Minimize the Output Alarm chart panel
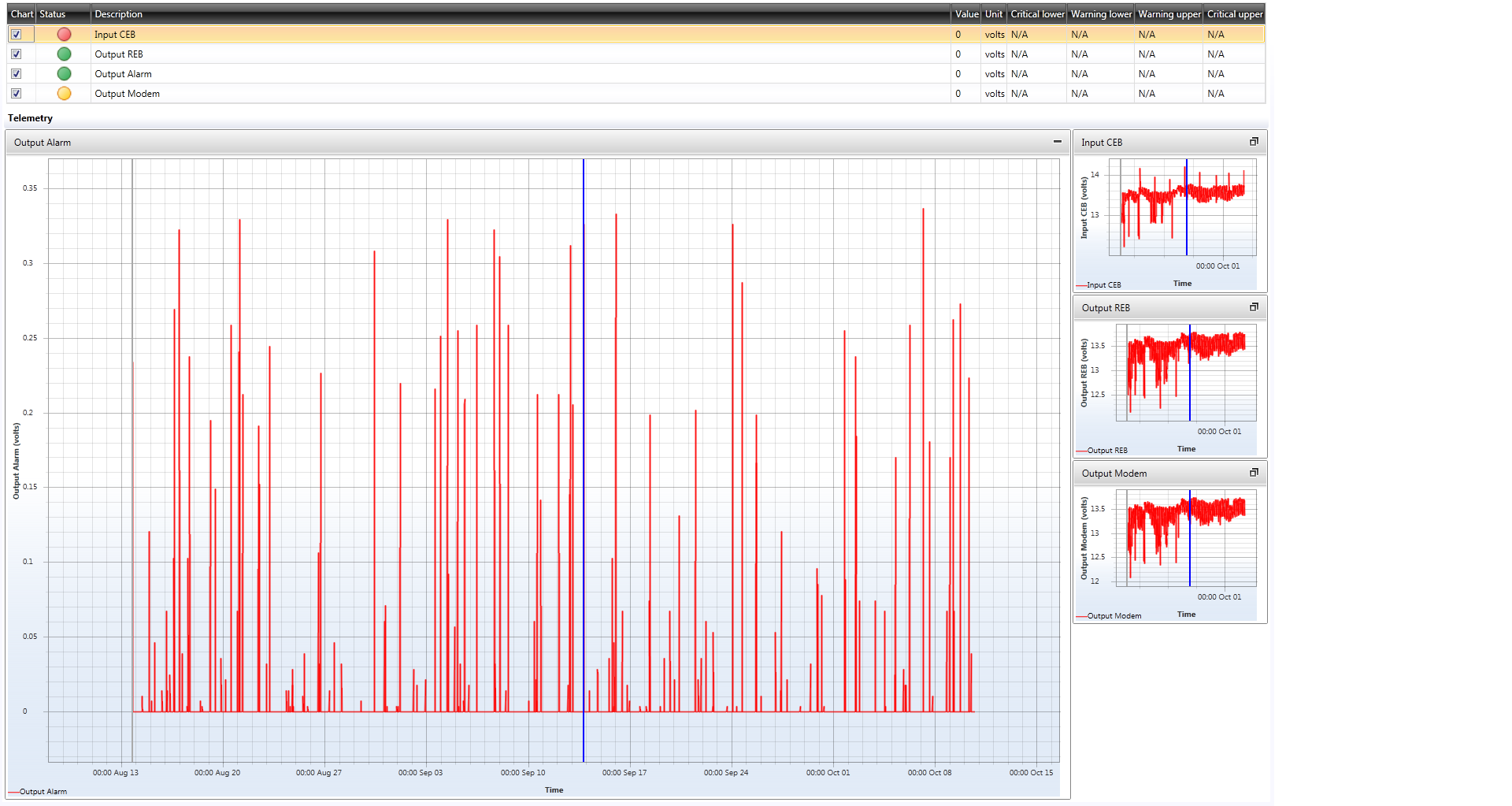The width and height of the screenshot is (1512, 806). pos(1057,142)
